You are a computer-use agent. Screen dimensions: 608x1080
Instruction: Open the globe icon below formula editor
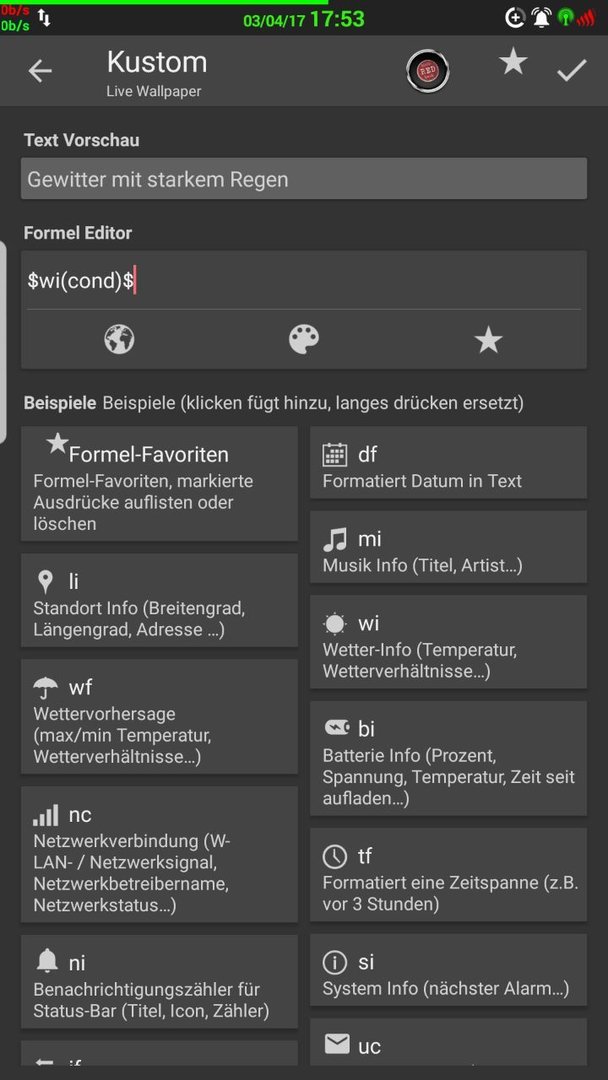pos(119,340)
